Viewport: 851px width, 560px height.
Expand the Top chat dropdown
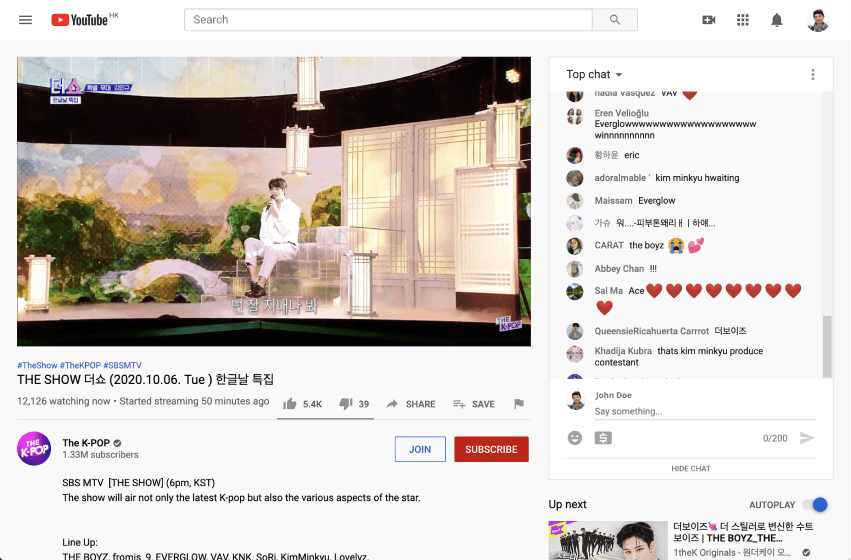[x=594, y=74]
